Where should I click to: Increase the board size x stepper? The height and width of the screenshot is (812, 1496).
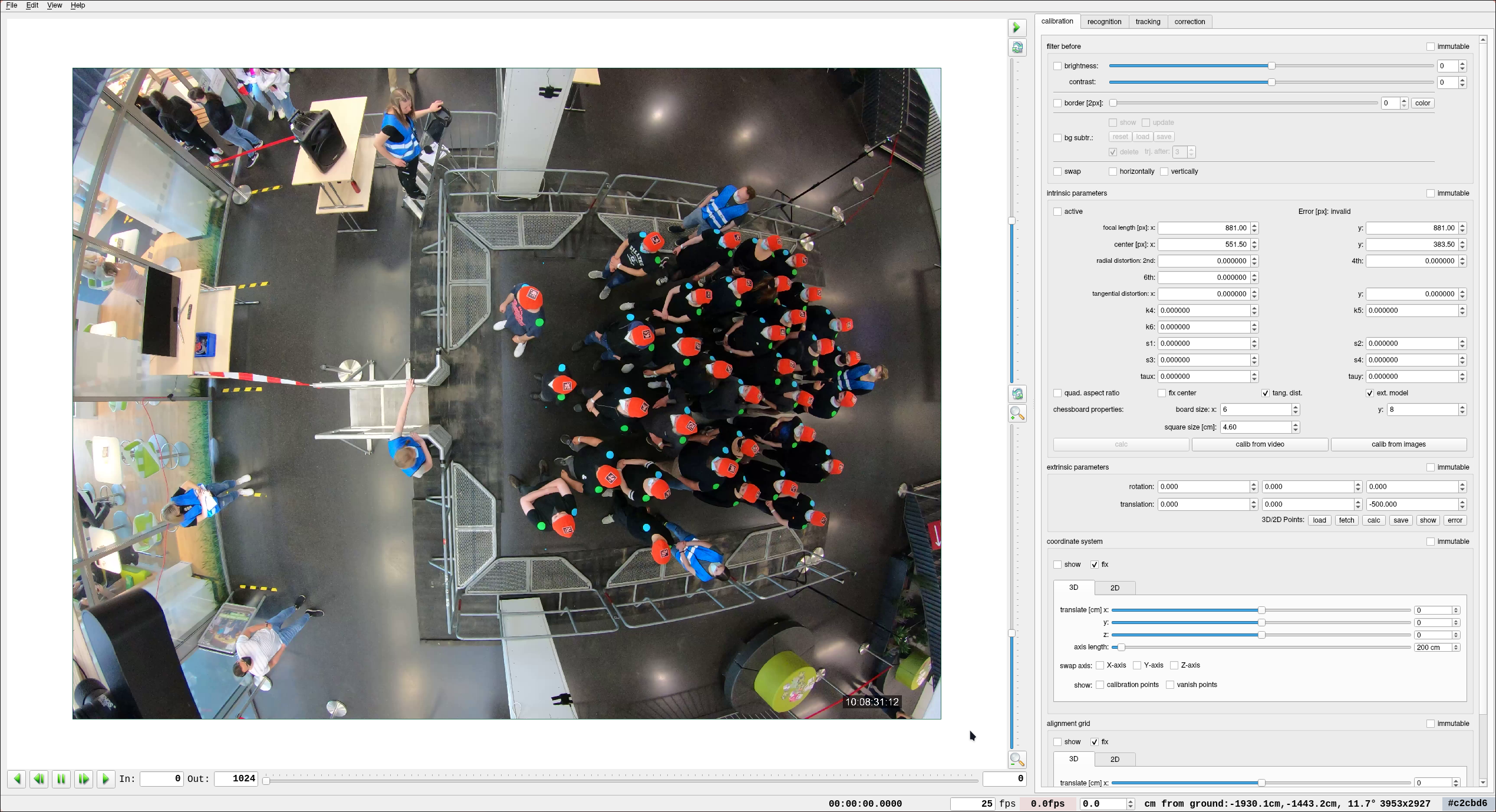point(1296,407)
